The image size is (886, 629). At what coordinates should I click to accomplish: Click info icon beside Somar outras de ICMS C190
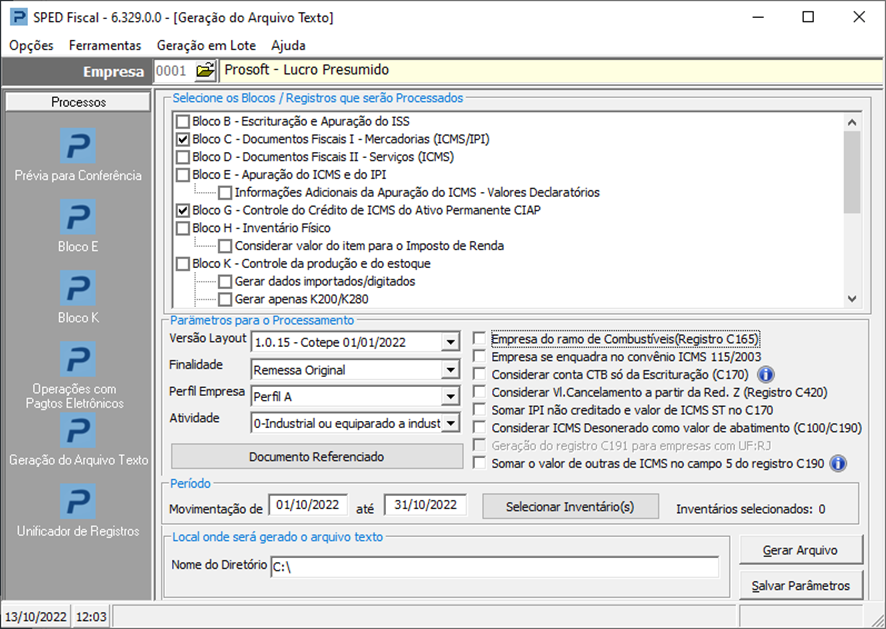[837, 463]
